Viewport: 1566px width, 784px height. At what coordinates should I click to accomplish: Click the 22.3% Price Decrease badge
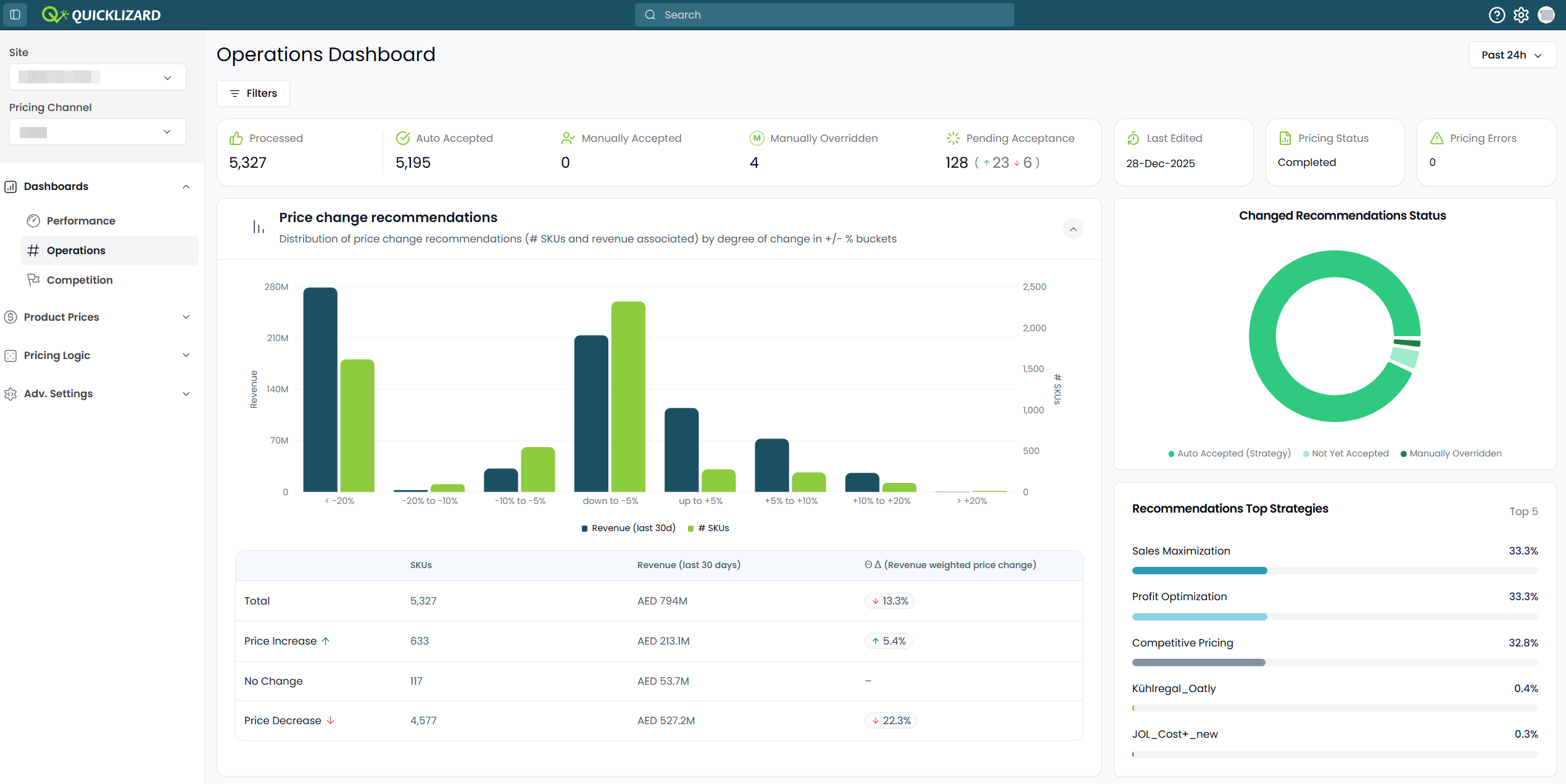pos(890,720)
